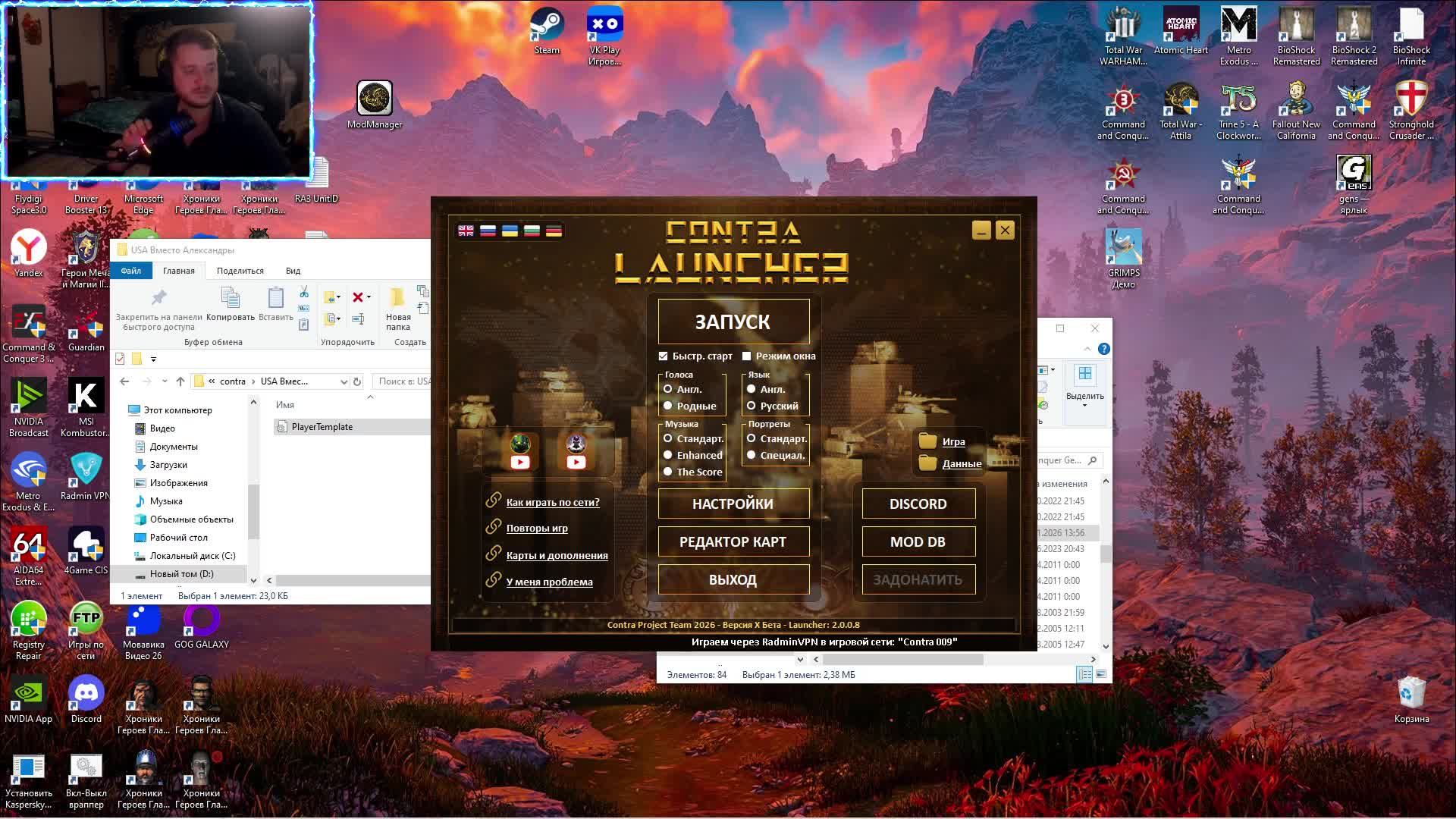The height and width of the screenshot is (819, 1456).
Task: Launch Steam from the desktop icon
Action: pos(546,23)
